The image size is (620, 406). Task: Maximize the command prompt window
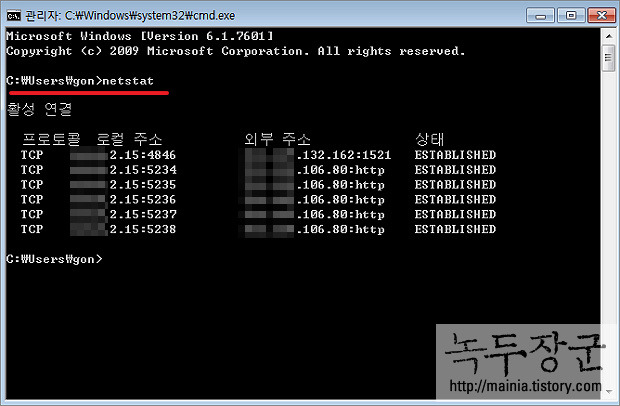571,15
